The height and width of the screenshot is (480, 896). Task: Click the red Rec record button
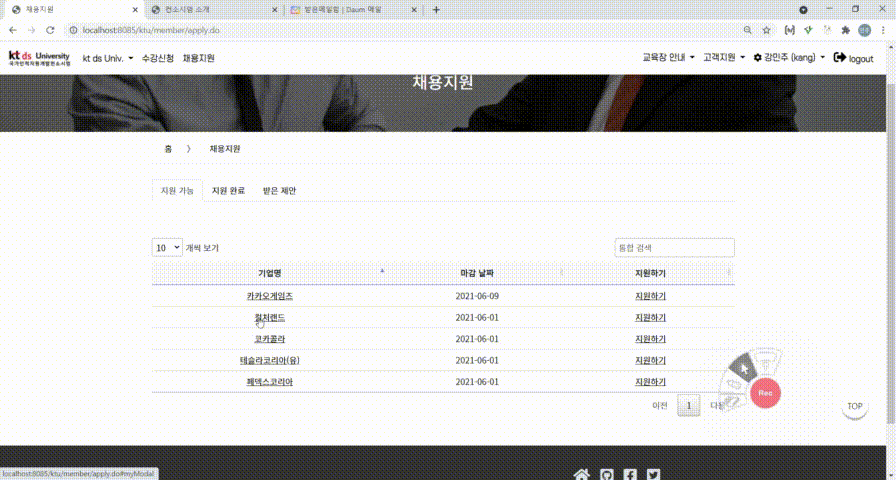765,393
